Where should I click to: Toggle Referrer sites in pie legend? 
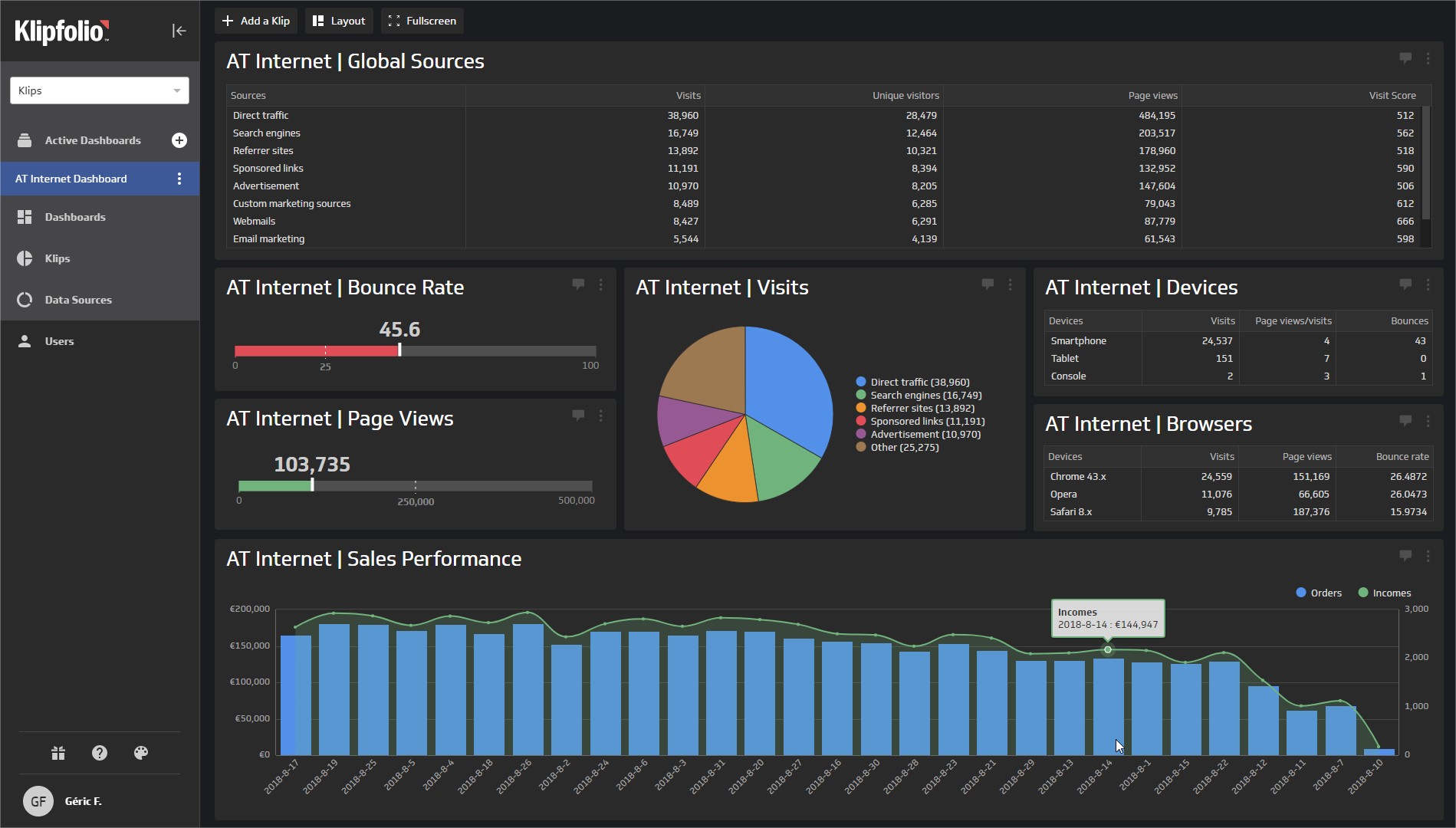[915, 408]
